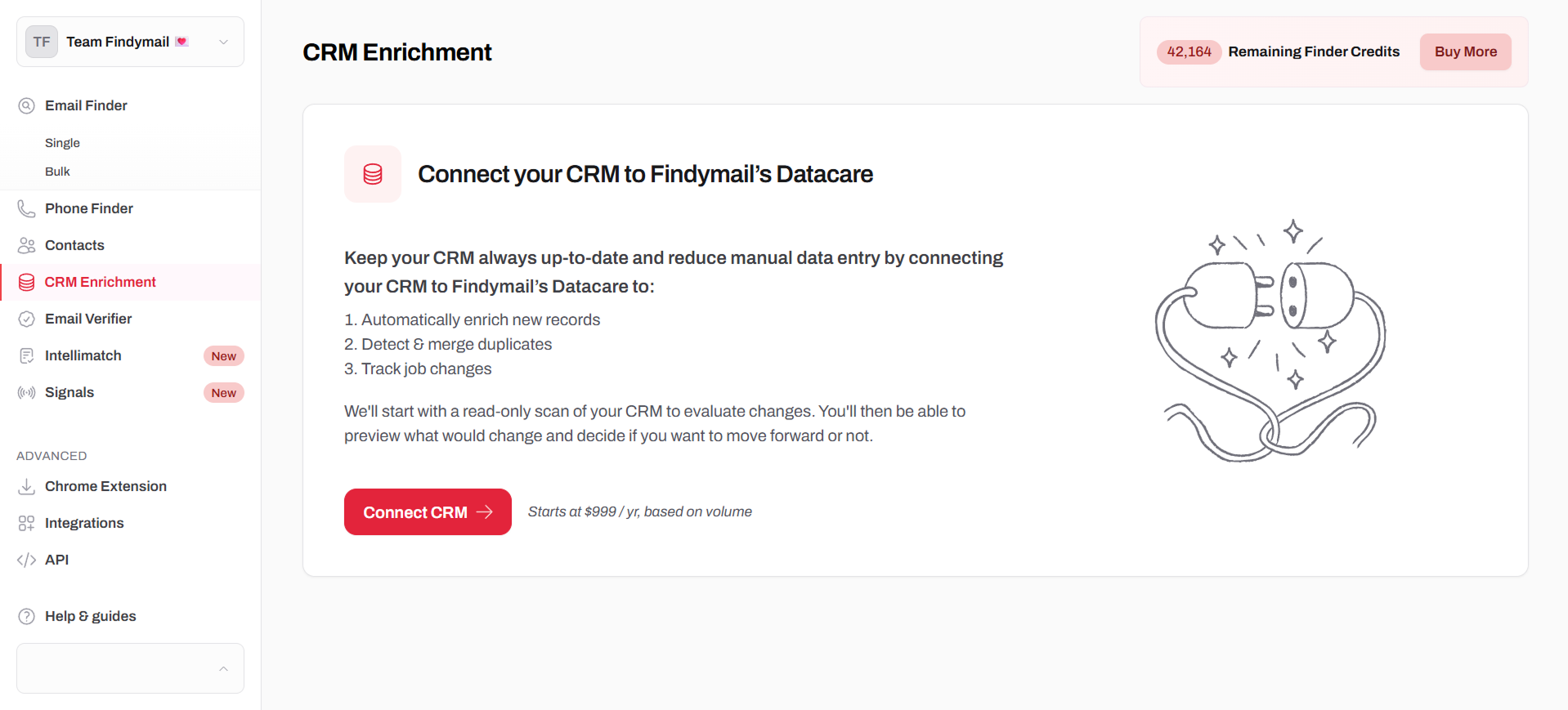This screenshot has height=710, width=1568.
Task: Click the Contacts people icon
Action: point(27,245)
